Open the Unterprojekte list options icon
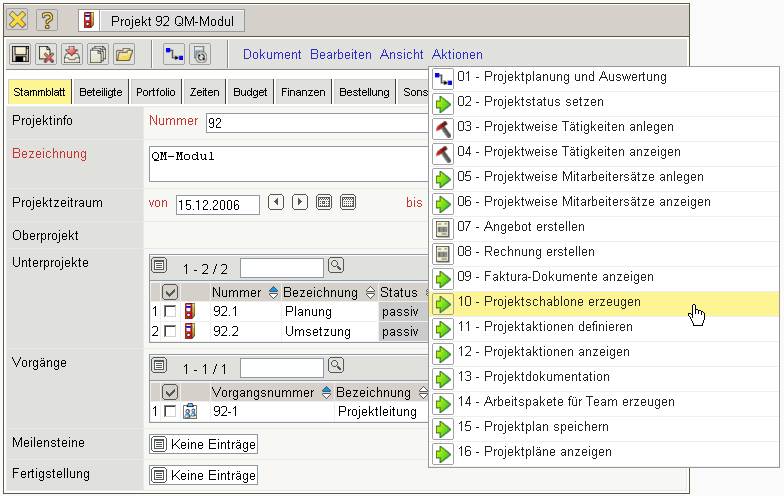This screenshot has width=784, height=496. click(160, 267)
